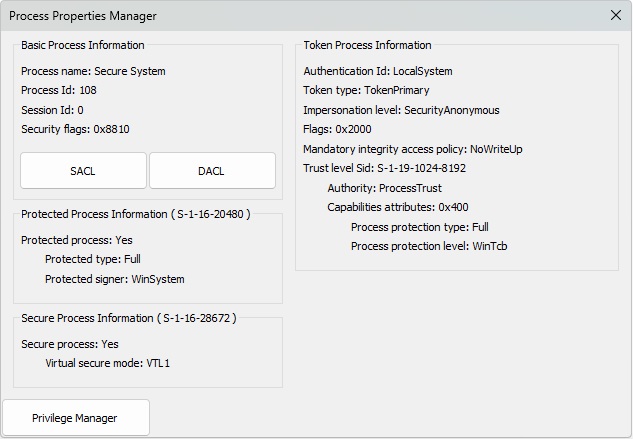The image size is (633, 439).
Task: Click Process protection level: WinTcb line
Action: click(425, 246)
